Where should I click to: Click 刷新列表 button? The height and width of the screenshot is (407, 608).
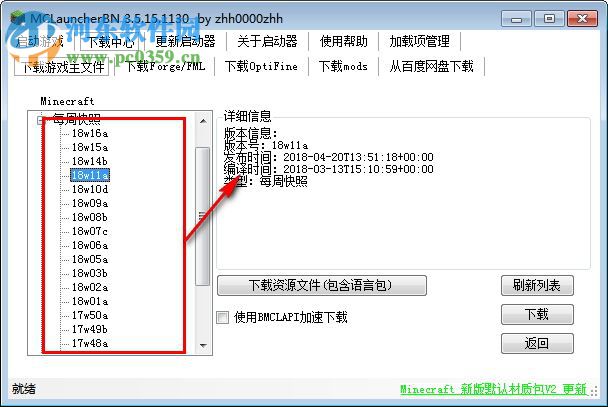tap(537, 286)
